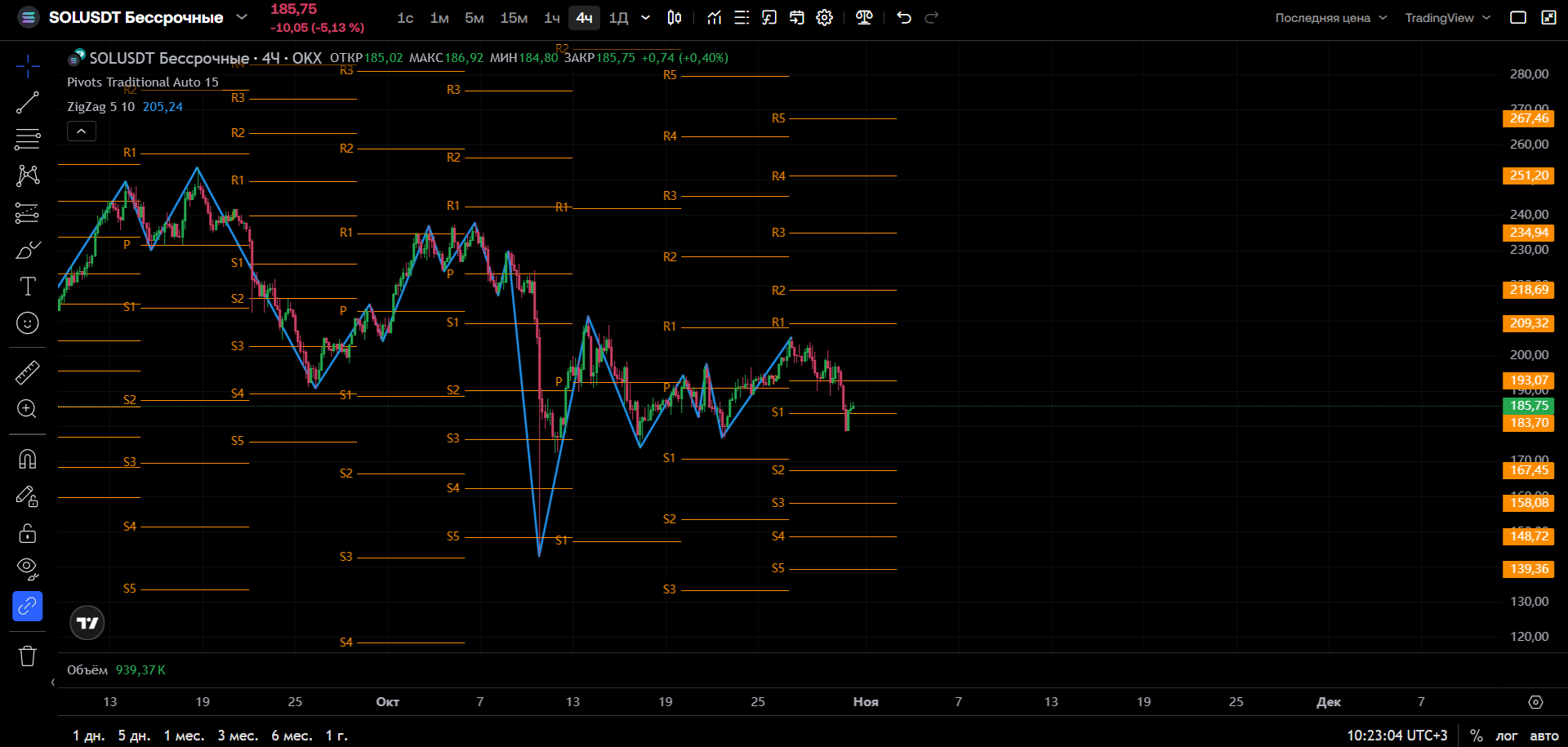
Task: Toggle percent scale mode
Action: [1477, 736]
